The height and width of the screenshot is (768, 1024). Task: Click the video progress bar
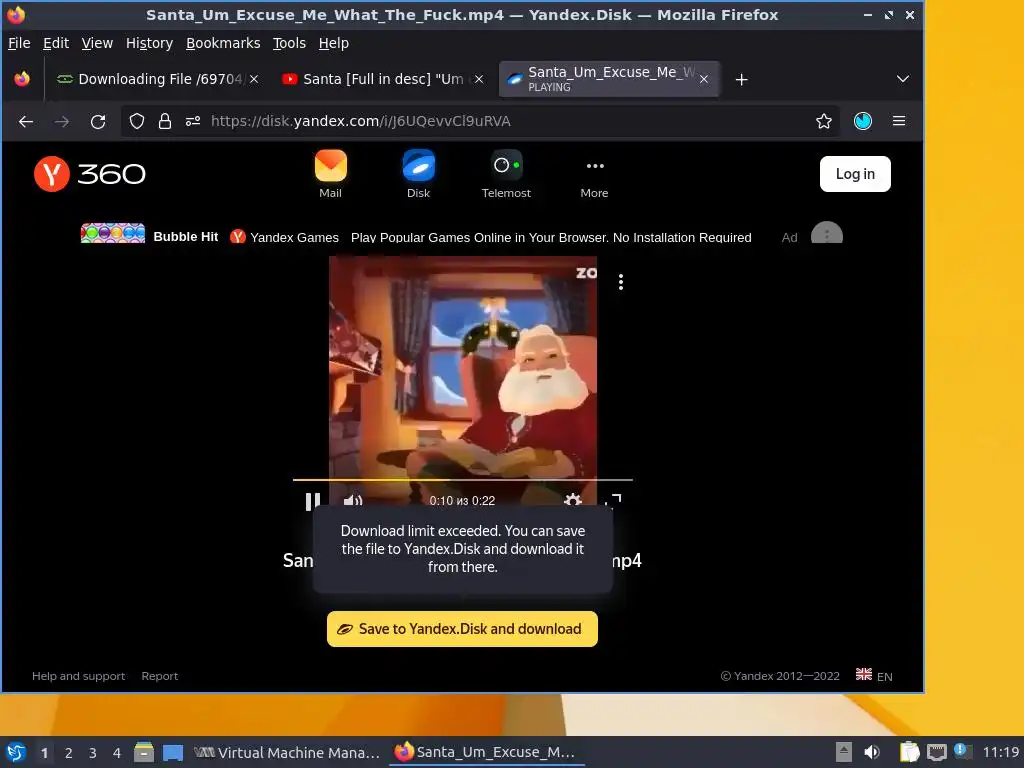coord(462,480)
